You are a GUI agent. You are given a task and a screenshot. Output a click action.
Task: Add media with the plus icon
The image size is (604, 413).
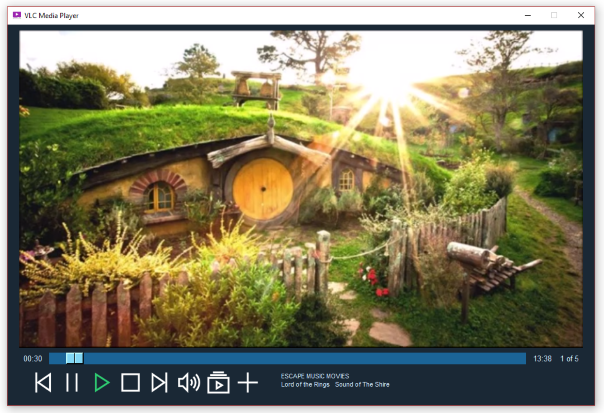click(248, 383)
